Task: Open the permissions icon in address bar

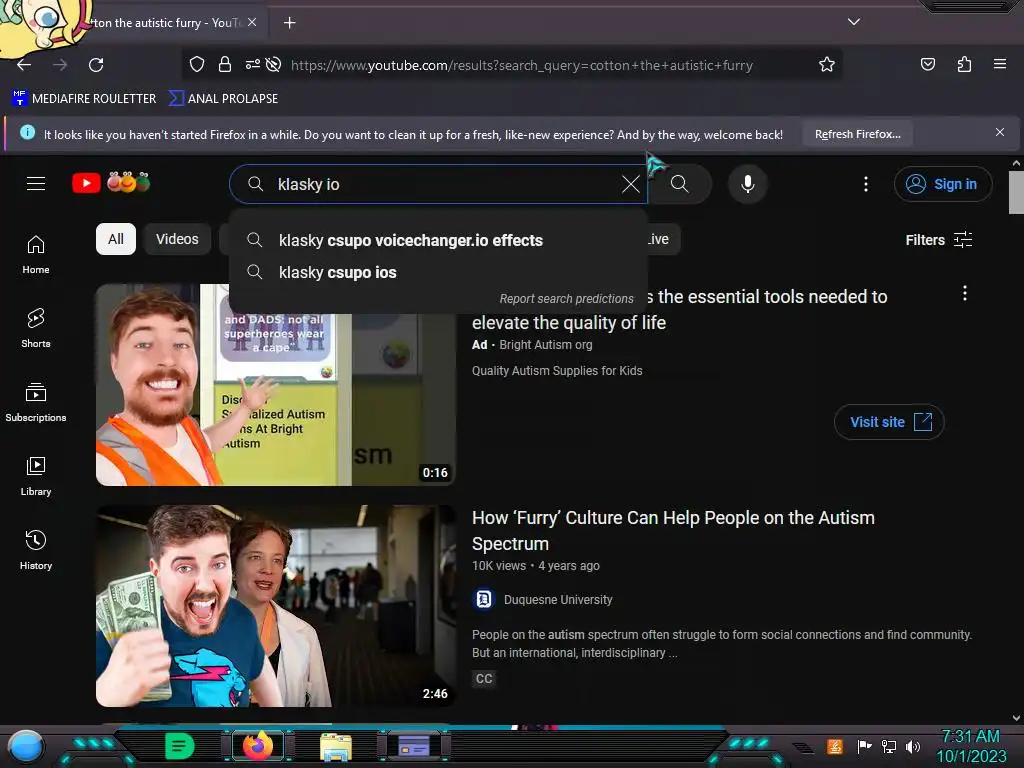Action: tap(252, 64)
